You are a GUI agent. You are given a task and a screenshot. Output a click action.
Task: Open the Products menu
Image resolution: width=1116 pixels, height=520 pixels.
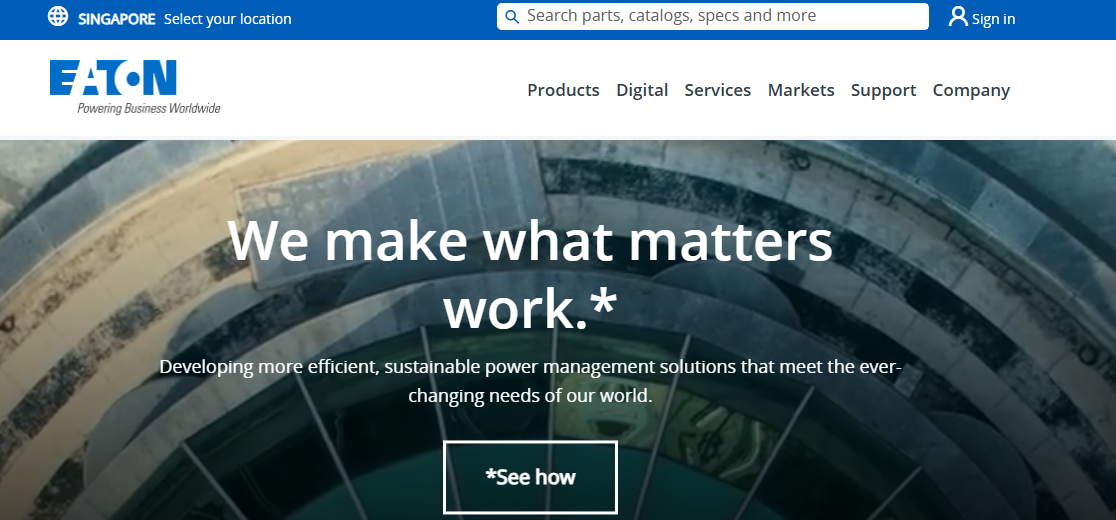[x=563, y=90]
